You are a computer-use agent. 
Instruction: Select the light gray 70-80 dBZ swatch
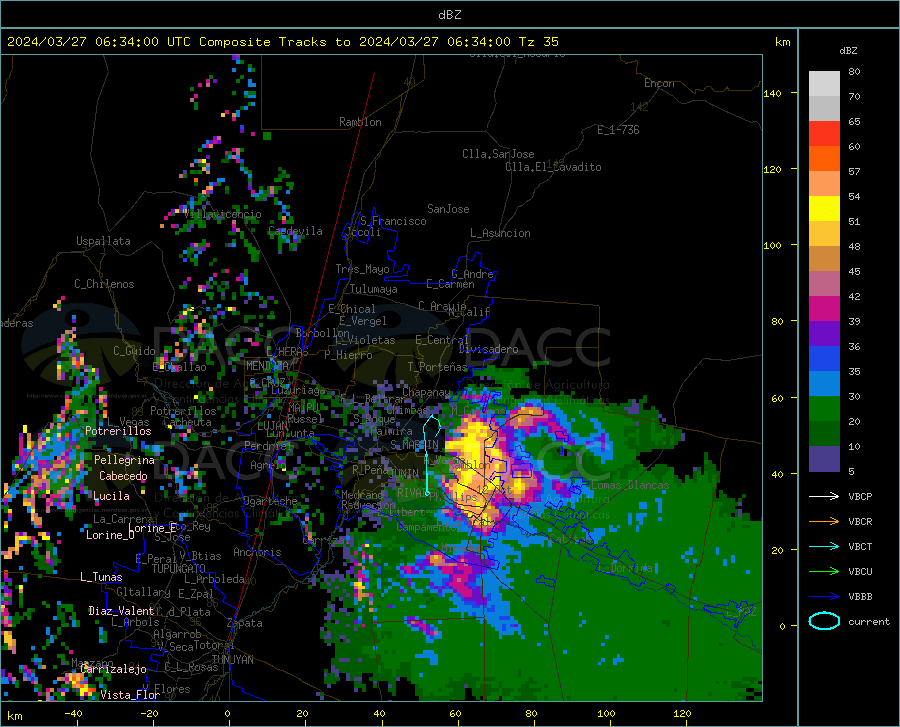click(824, 83)
